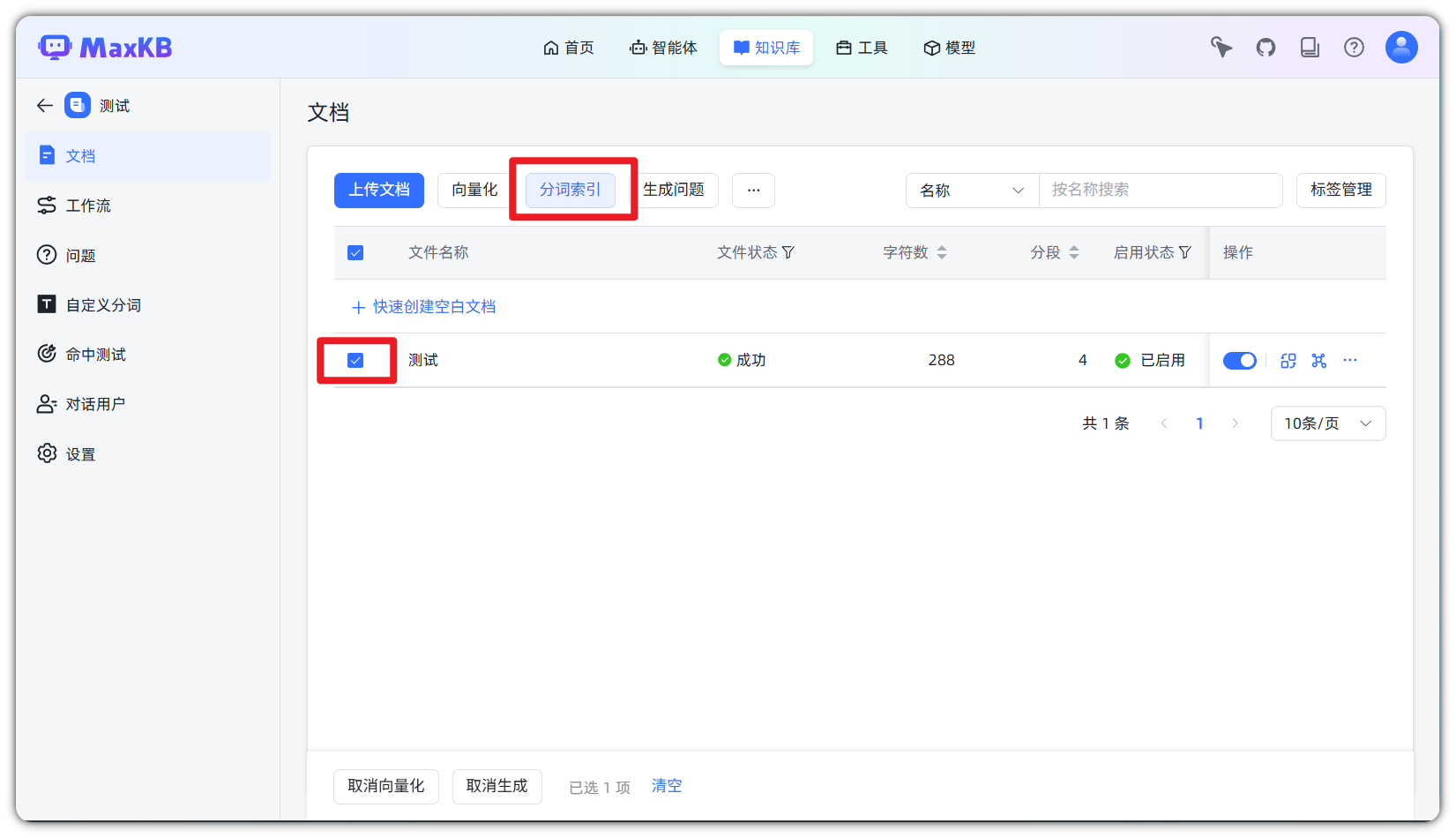
Task: Switch to the 首页 tab
Action: pyautogui.click(x=569, y=48)
